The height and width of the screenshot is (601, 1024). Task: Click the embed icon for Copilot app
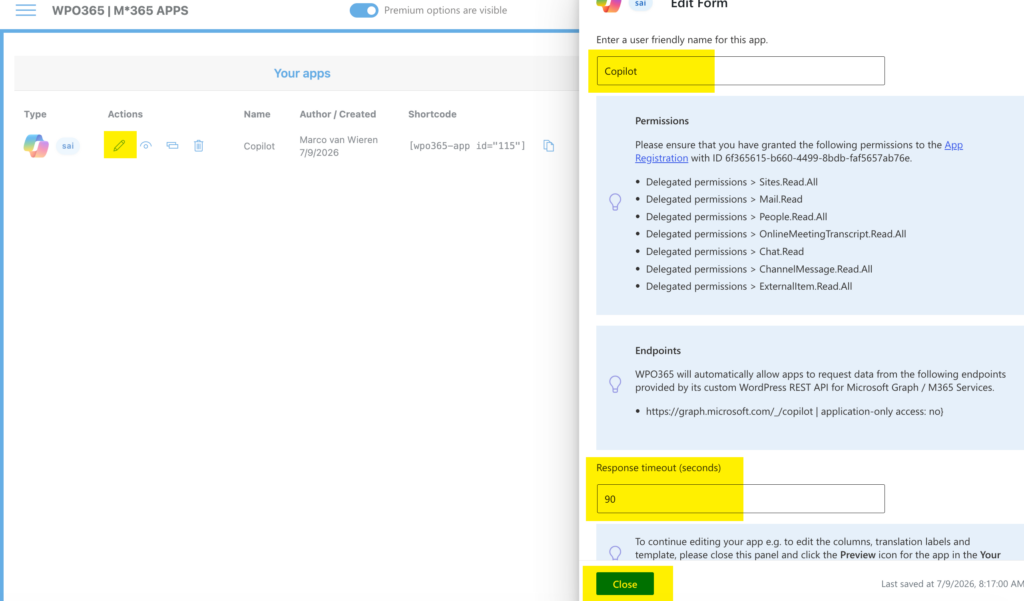pos(172,146)
